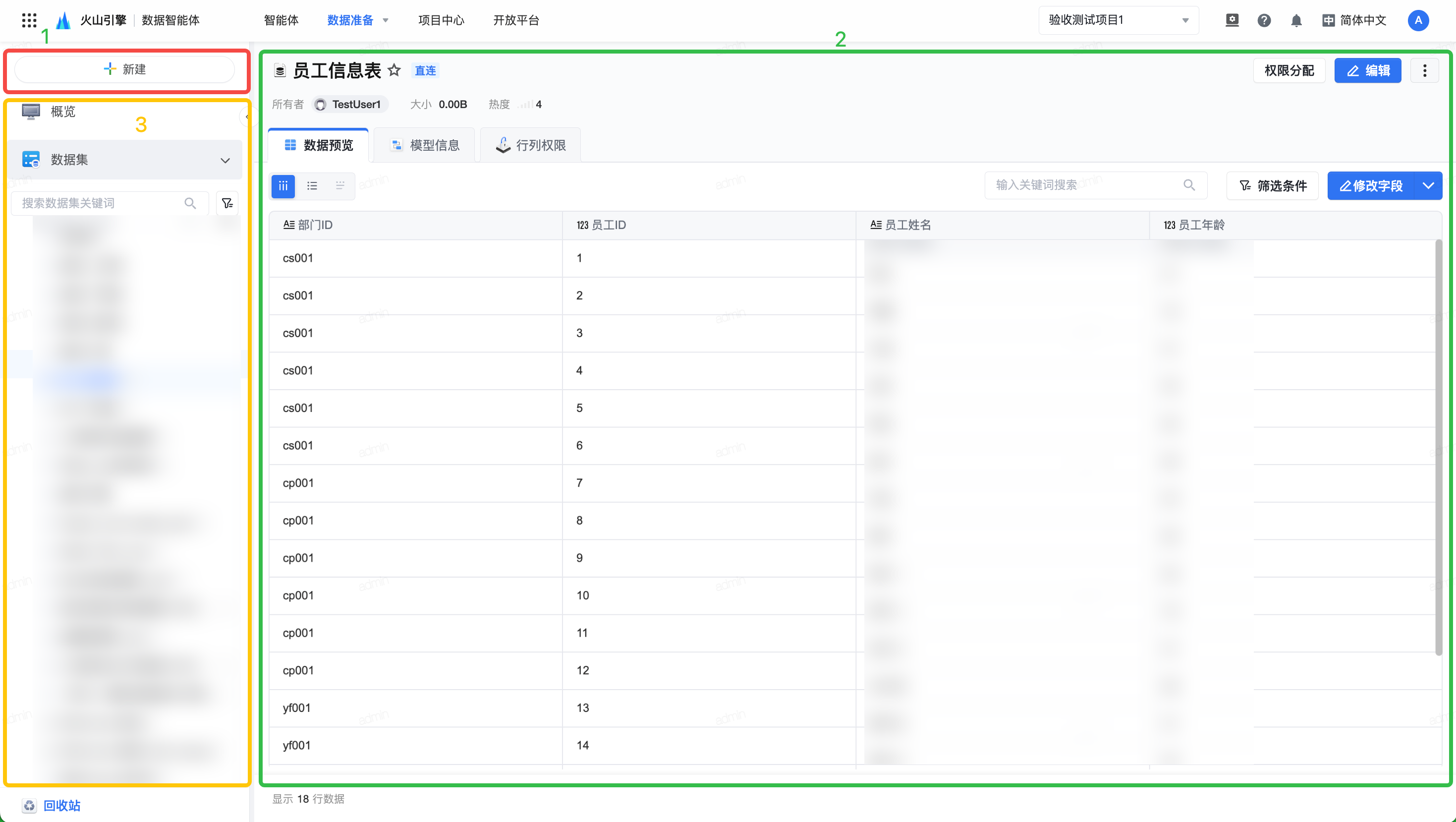Click the 新建 button
The height and width of the screenshot is (822, 1456).
[x=124, y=69]
